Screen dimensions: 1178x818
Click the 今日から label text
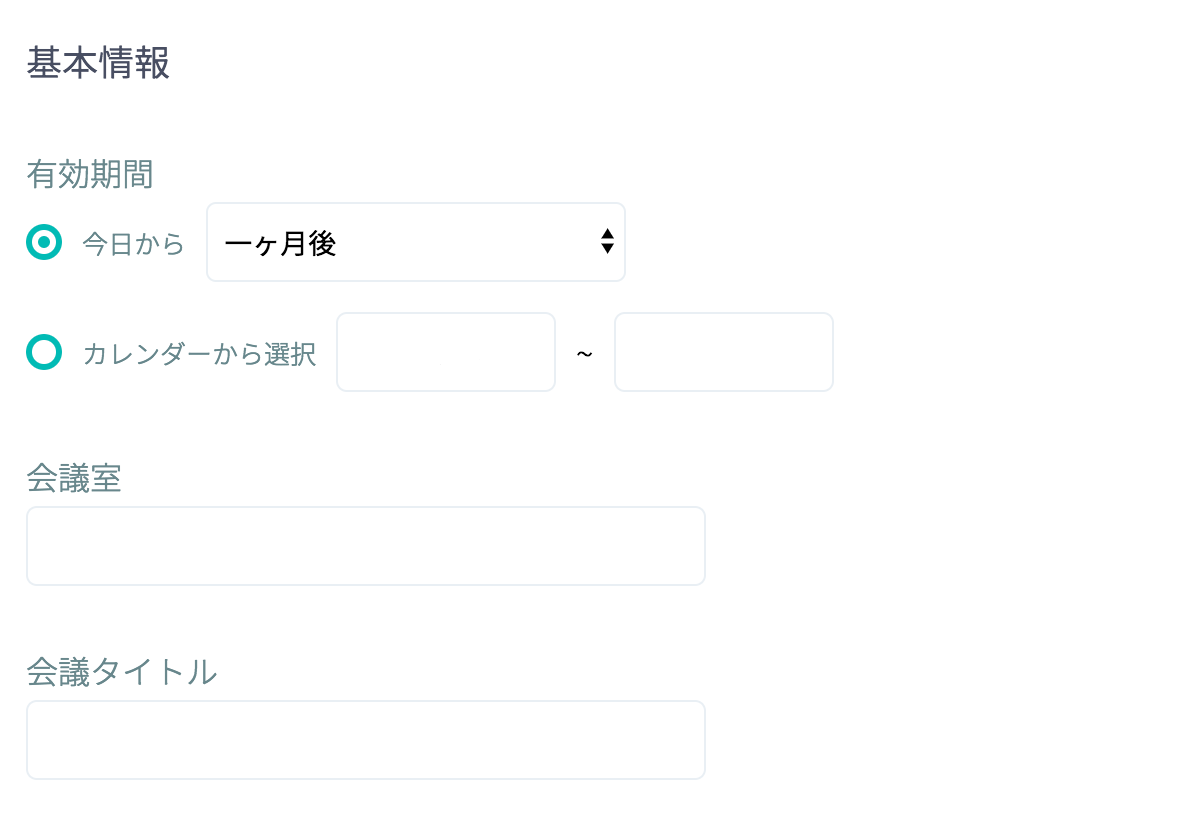click(x=134, y=244)
